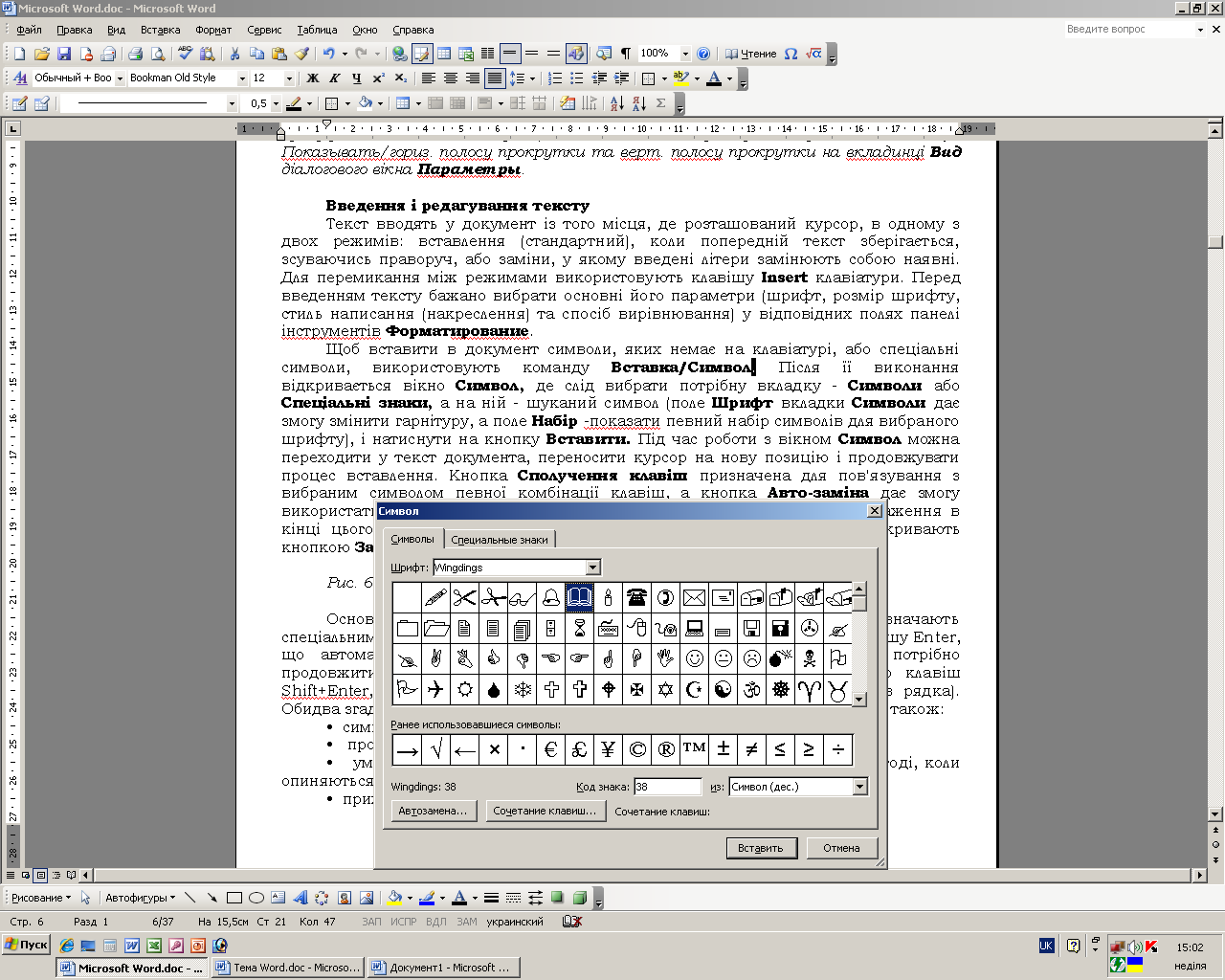Insert a table from the standard toolbar
1225x980 pixels.
click(x=444, y=54)
